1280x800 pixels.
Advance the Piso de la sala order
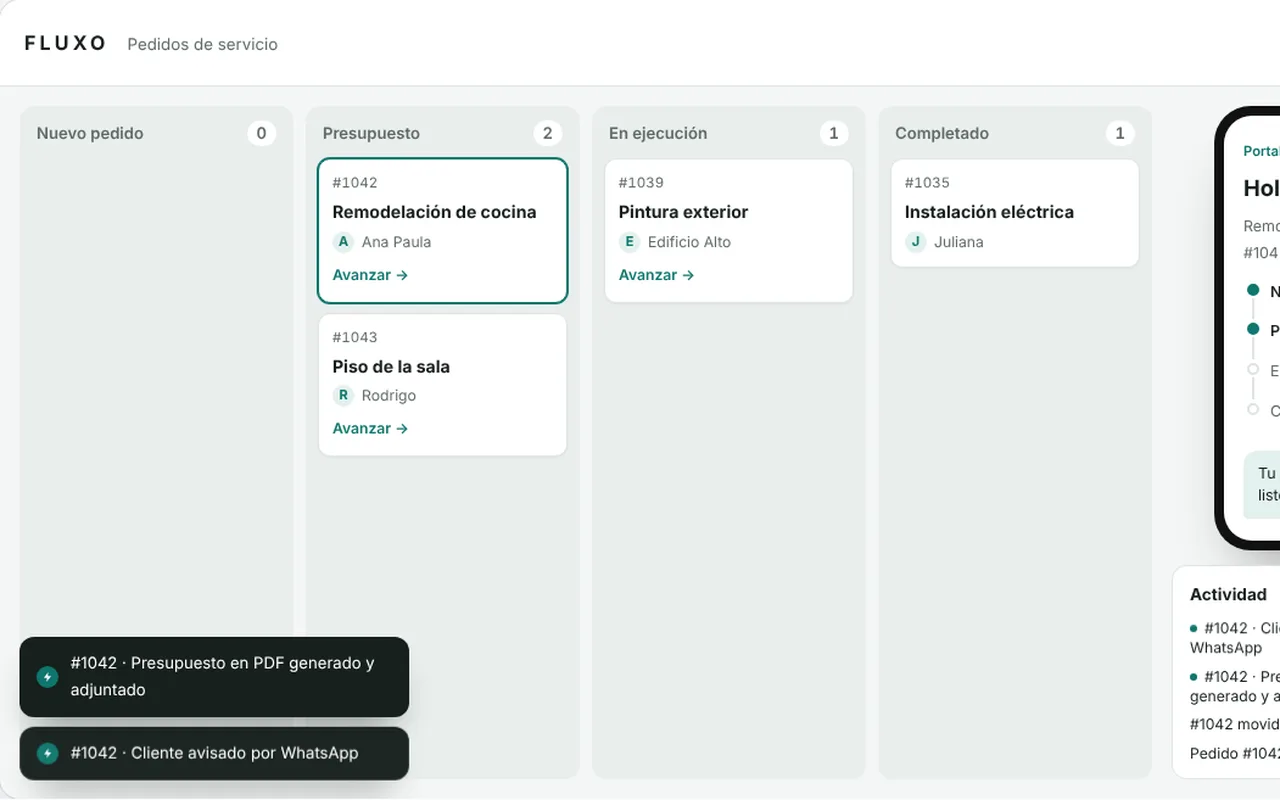pos(370,428)
